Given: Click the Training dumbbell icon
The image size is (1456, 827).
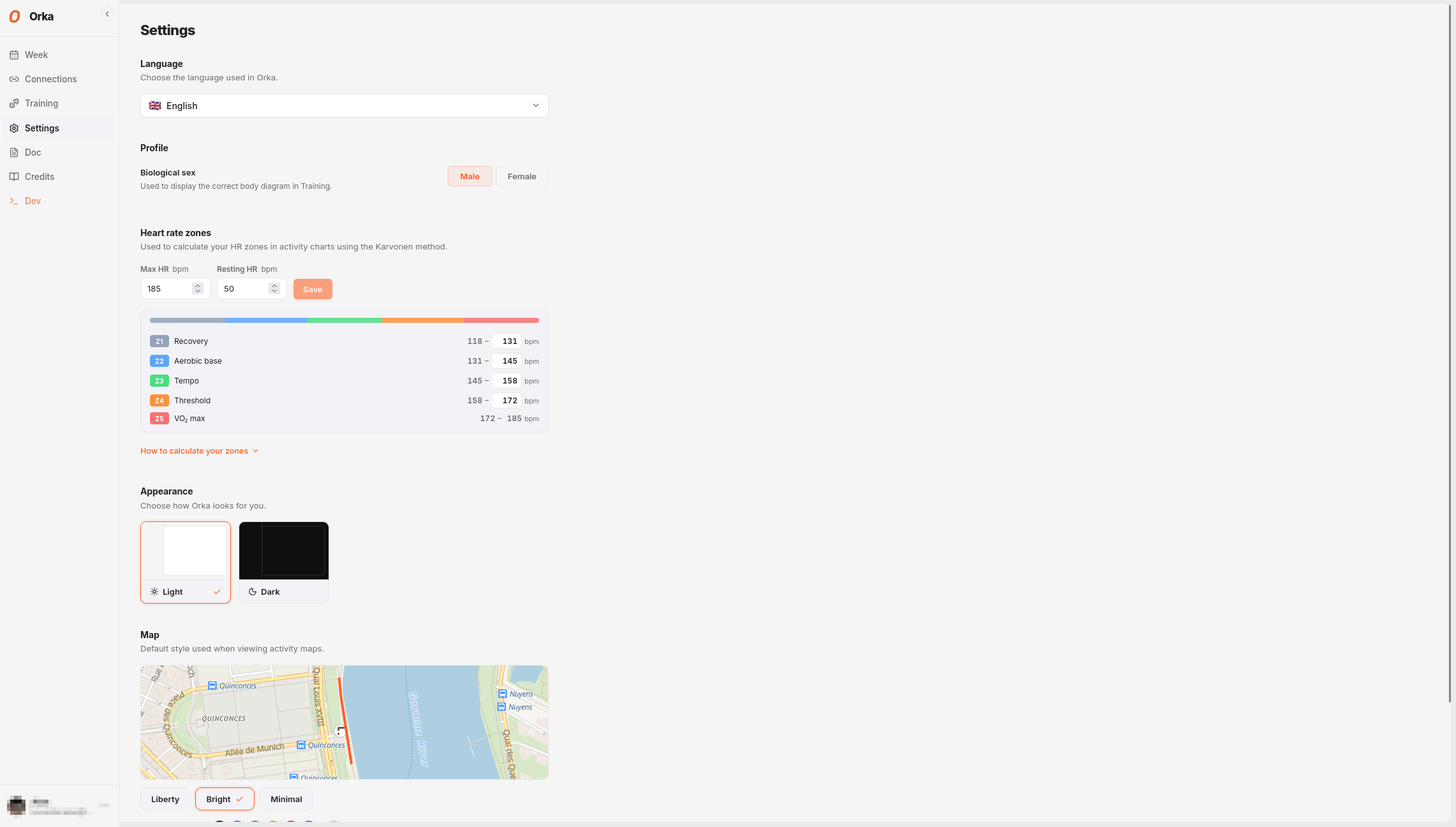Looking at the screenshot, I should 14,103.
